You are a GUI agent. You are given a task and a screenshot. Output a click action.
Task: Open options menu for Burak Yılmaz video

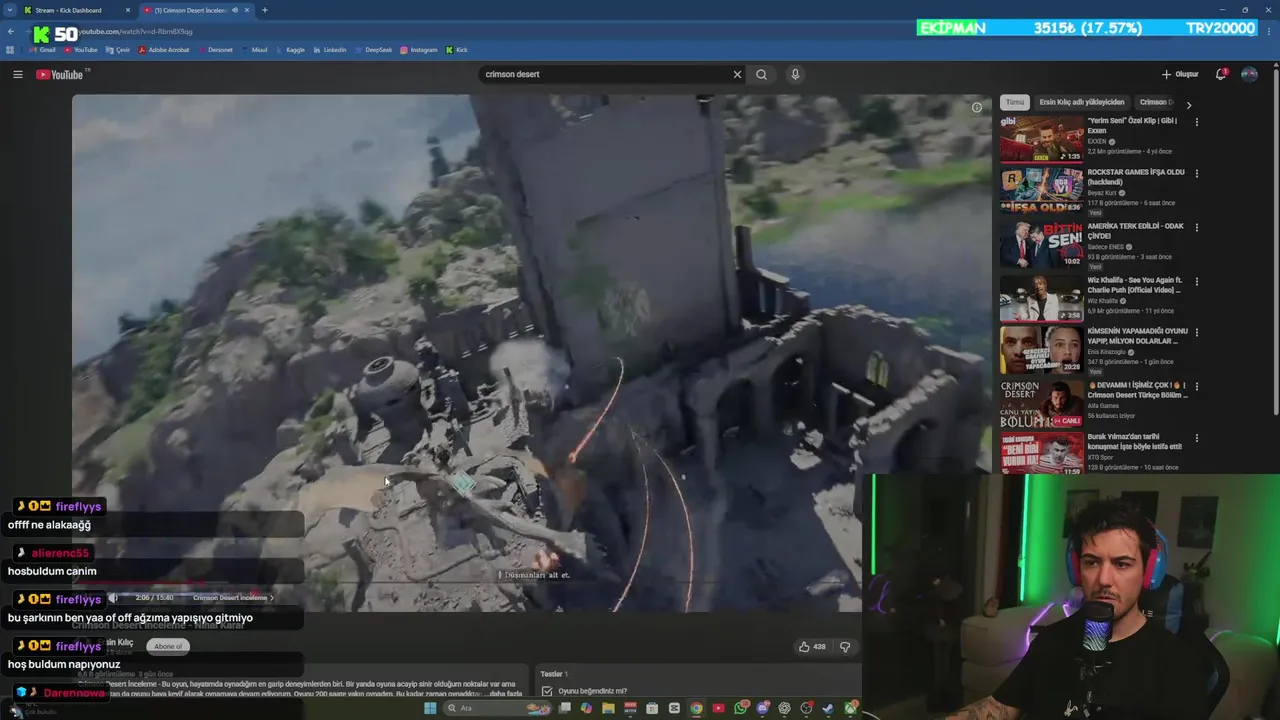click(1197, 438)
